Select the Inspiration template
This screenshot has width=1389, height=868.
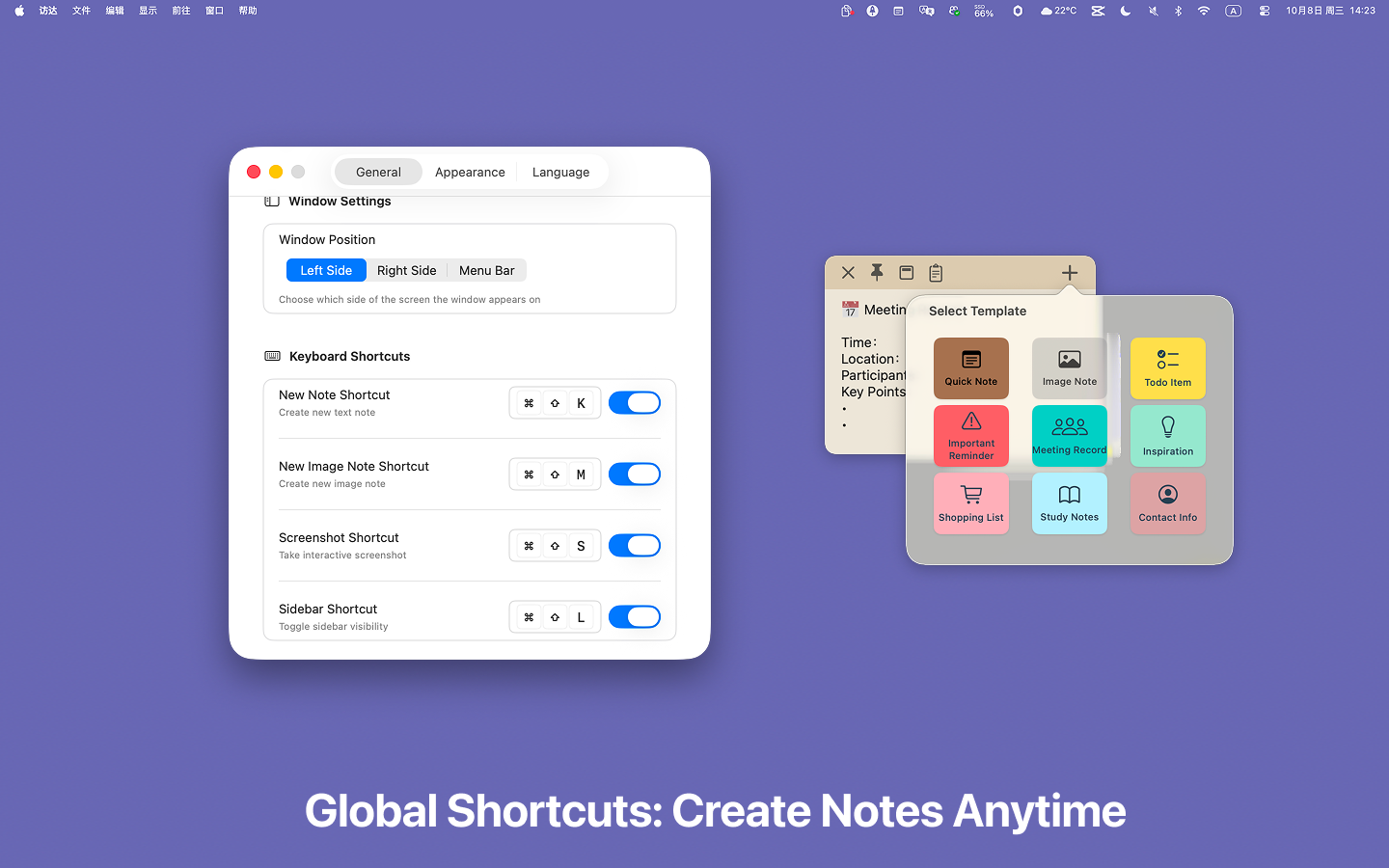tap(1167, 435)
